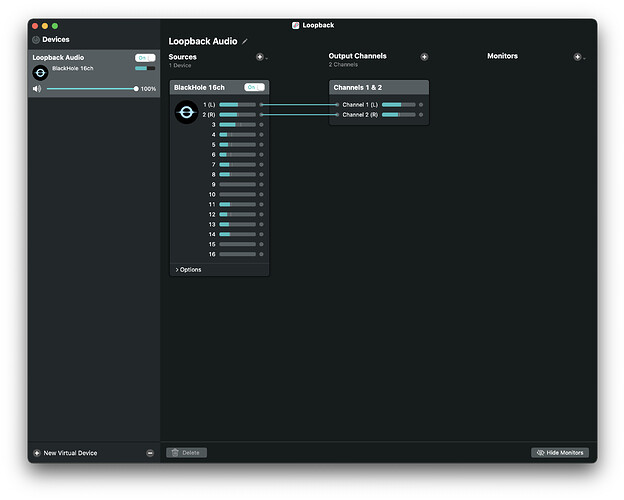Add an output channel with plus icon
624x500 pixels.
(424, 57)
